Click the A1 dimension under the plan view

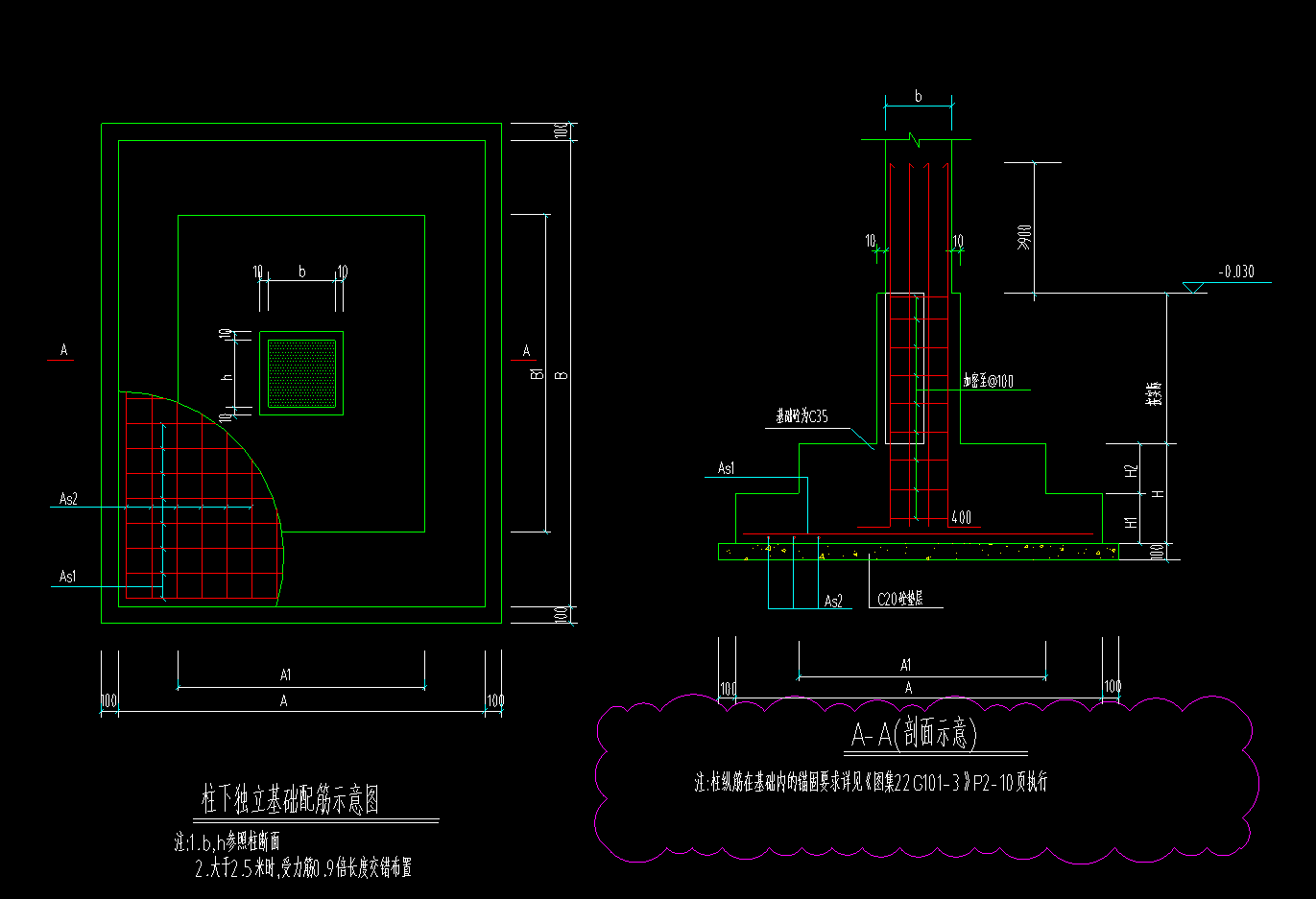click(x=286, y=674)
